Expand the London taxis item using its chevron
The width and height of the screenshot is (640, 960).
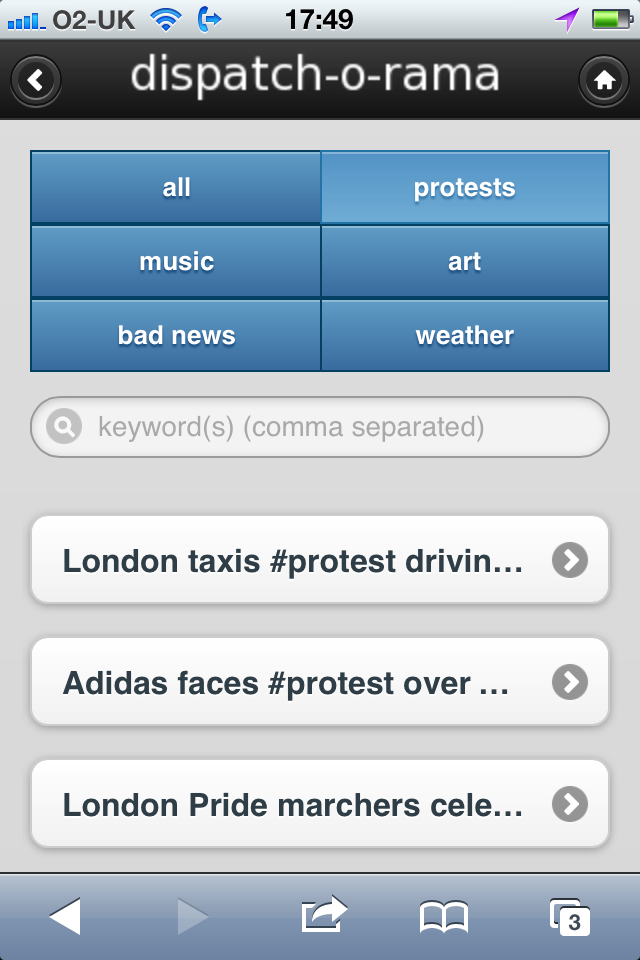[570, 560]
